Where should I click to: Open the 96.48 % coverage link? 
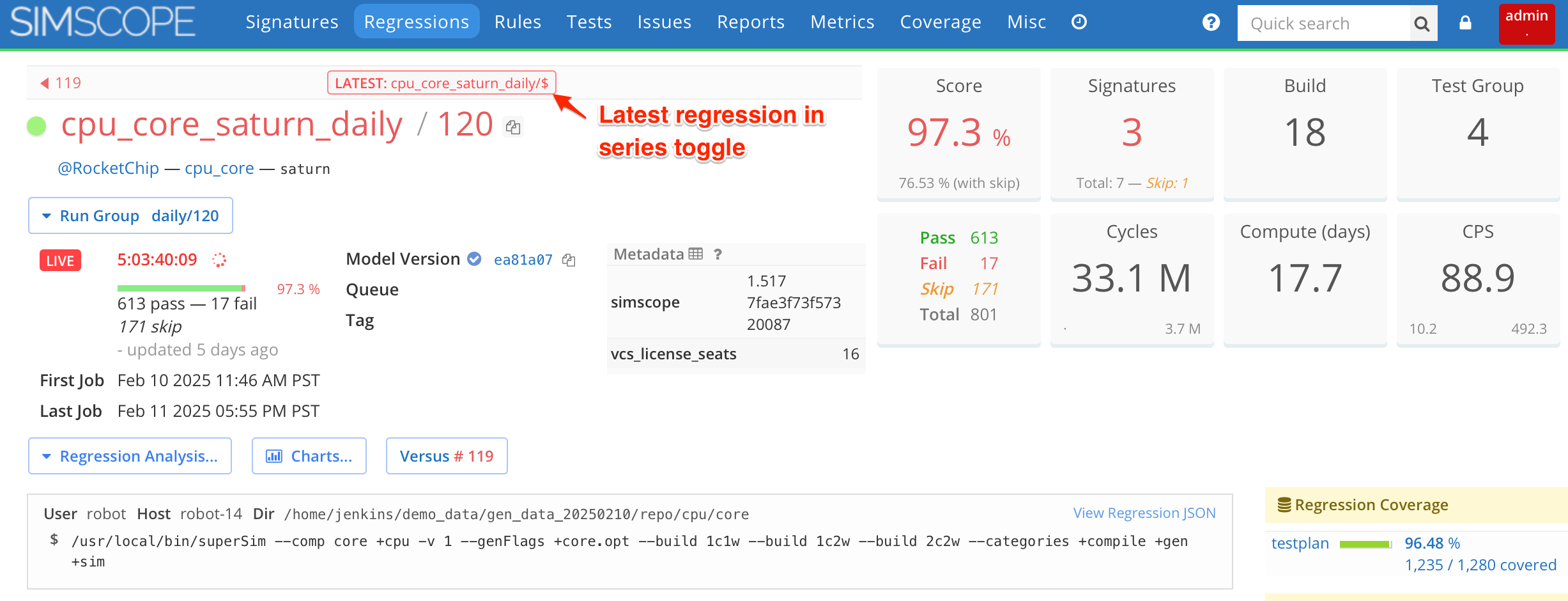click(1432, 543)
